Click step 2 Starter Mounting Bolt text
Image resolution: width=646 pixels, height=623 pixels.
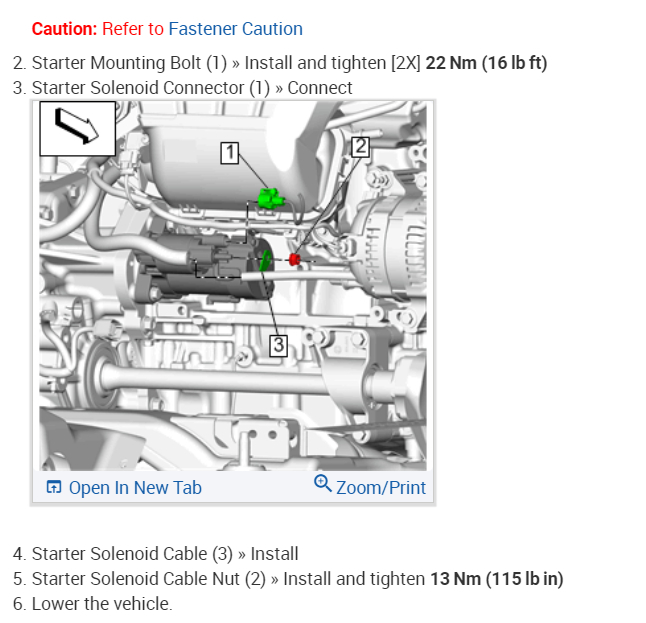tap(280, 63)
